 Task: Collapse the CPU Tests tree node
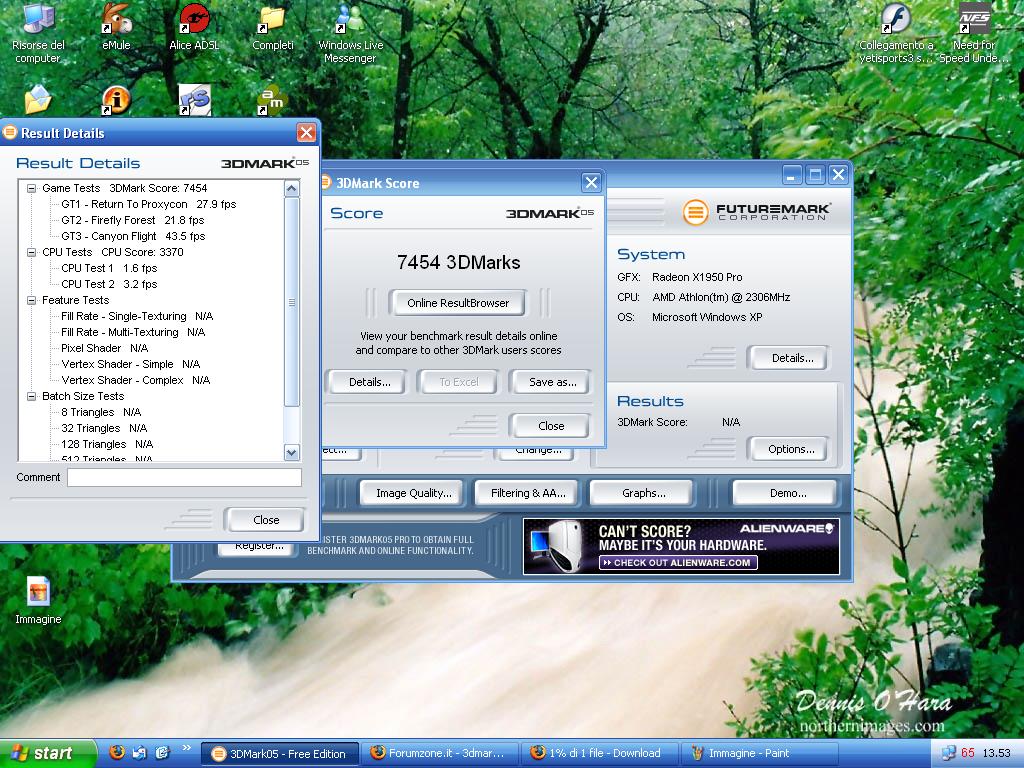pos(31,252)
